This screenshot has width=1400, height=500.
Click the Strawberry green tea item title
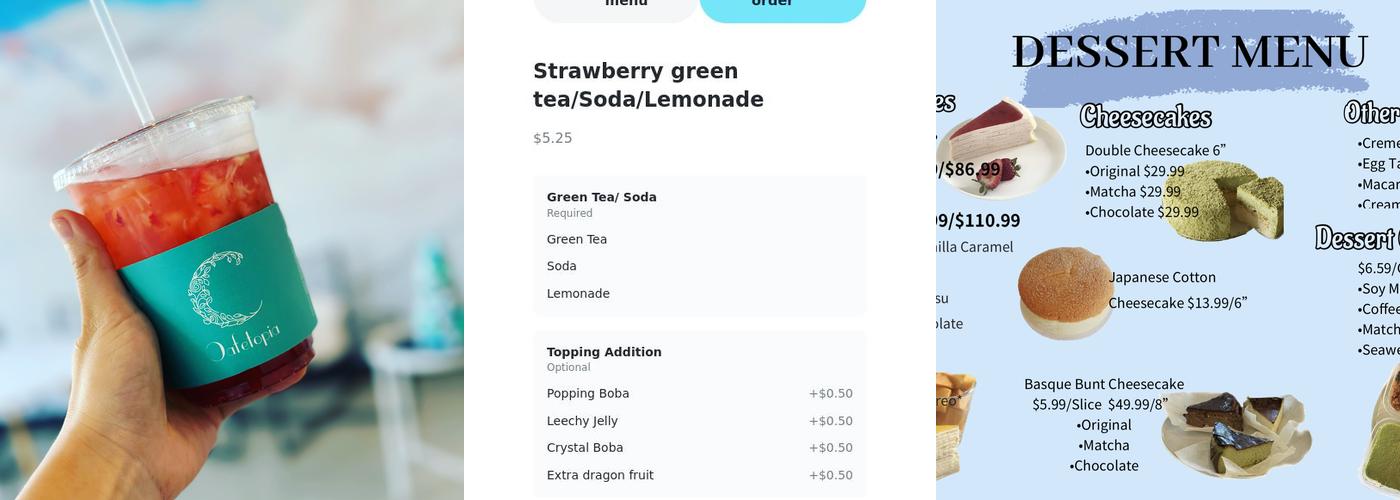pyautogui.click(x=648, y=85)
